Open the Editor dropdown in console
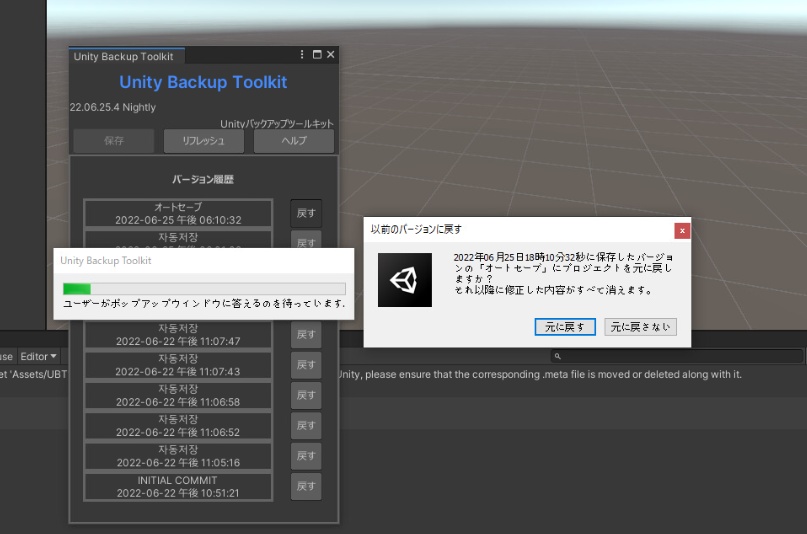The width and height of the screenshot is (807, 534). (39, 357)
